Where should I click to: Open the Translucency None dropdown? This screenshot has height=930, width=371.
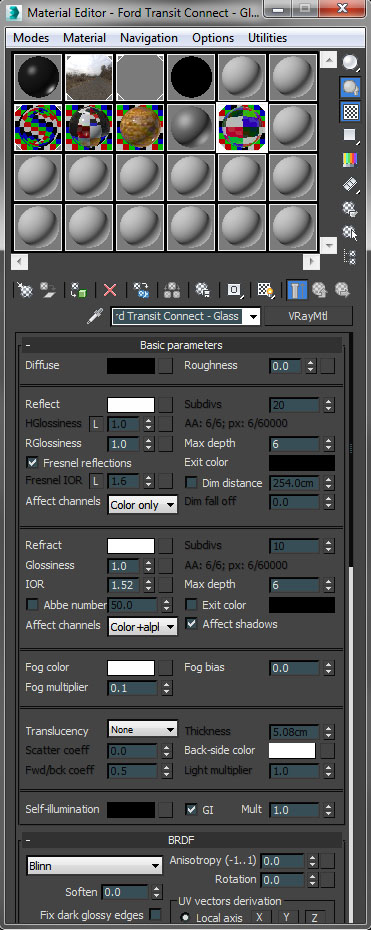coord(143,730)
